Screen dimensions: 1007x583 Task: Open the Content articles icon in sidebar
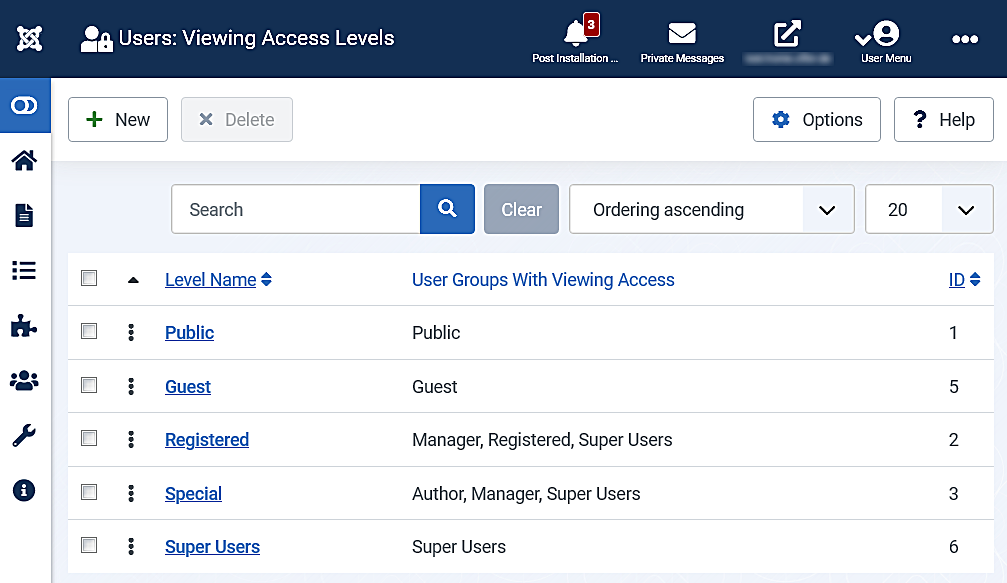(x=25, y=215)
